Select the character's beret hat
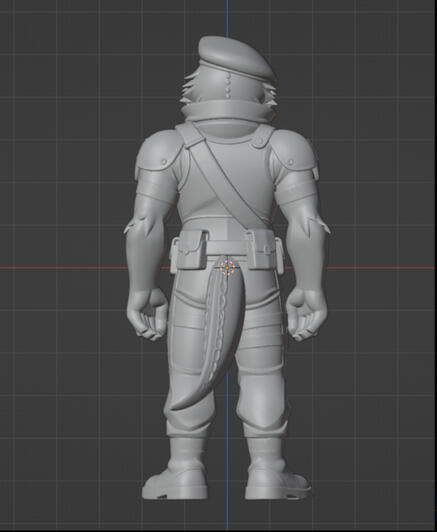This screenshot has width=437, height=532. [236, 58]
